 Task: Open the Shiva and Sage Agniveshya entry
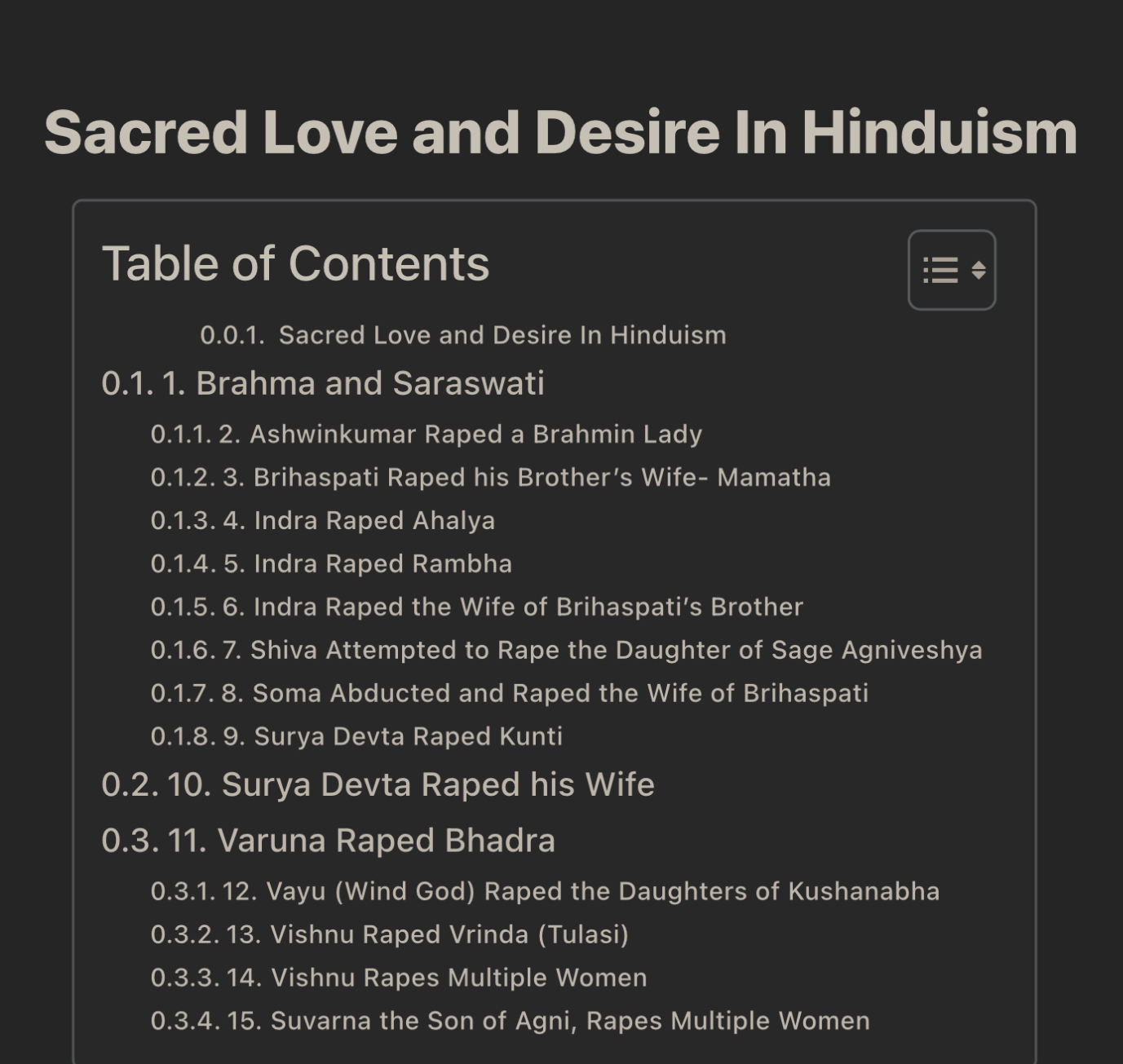pos(566,650)
